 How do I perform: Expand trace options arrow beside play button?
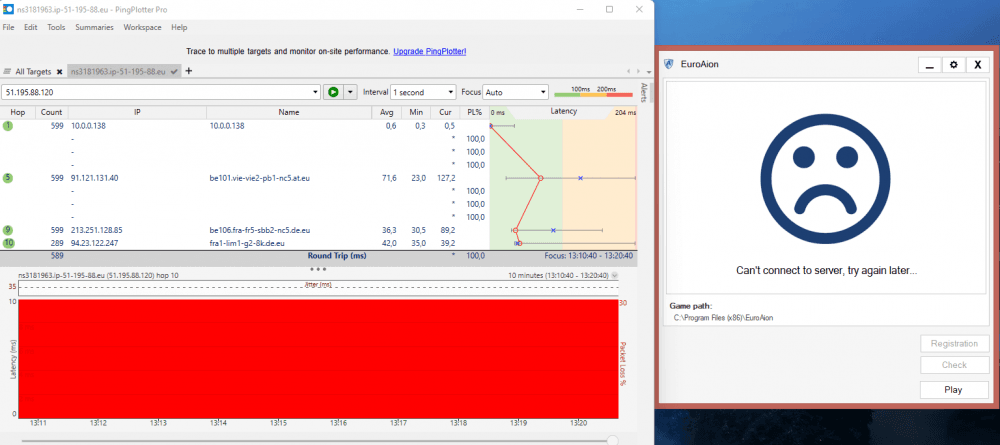(350, 92)
